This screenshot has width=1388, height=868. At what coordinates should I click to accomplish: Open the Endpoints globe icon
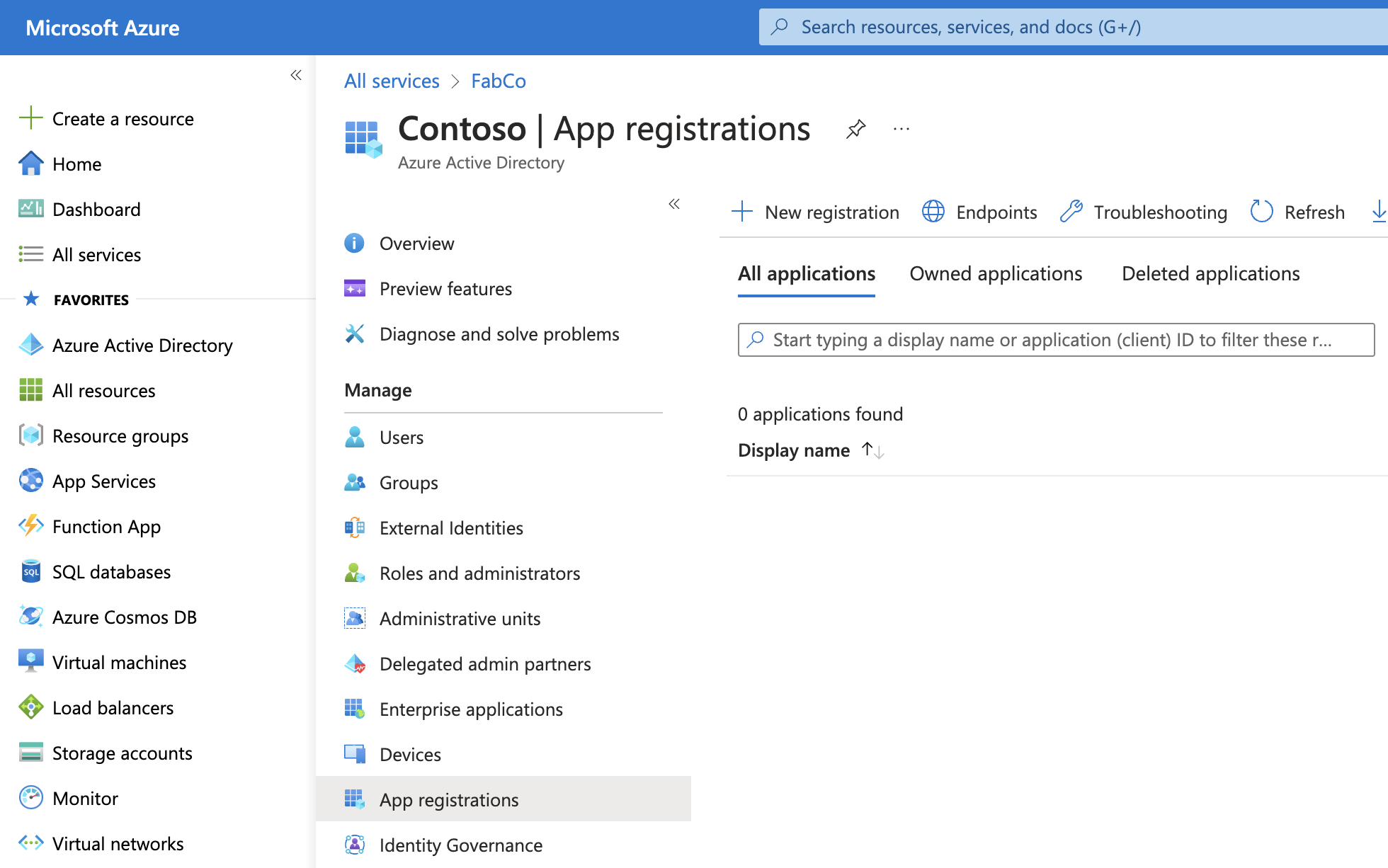[x=933, y=212]
